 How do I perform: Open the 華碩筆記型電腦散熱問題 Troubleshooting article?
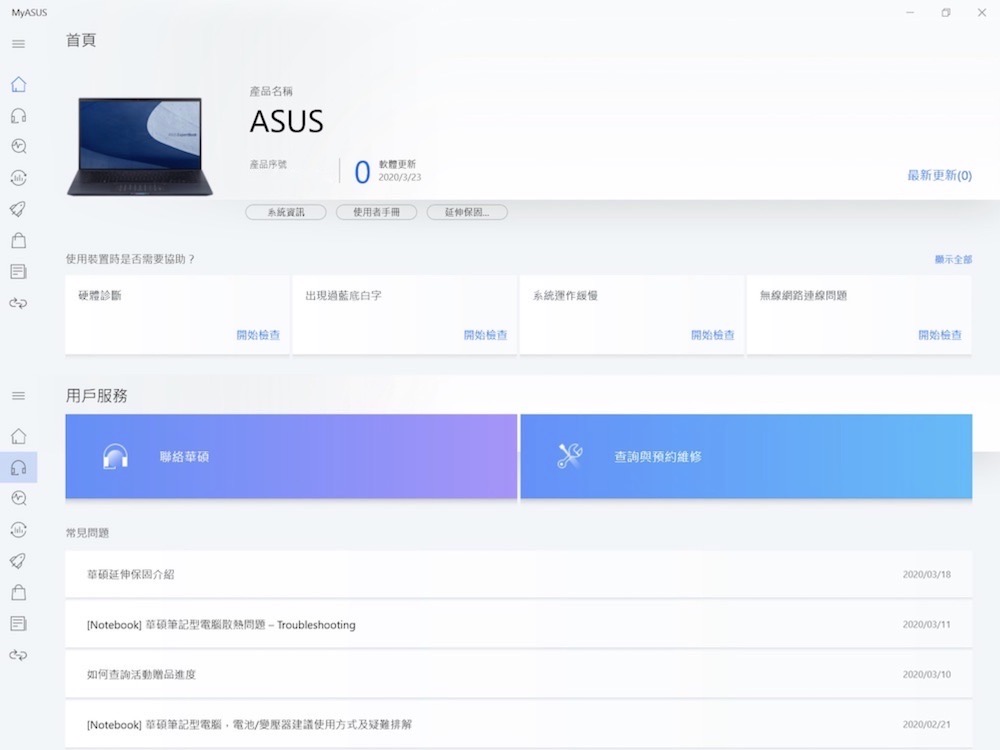pyautogui.click(x=221, y=625)
